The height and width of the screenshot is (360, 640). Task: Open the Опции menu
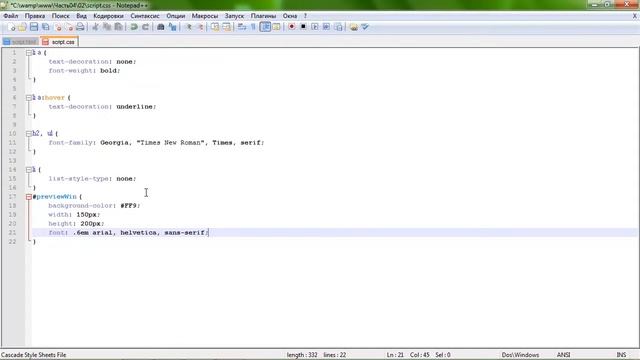176,16
